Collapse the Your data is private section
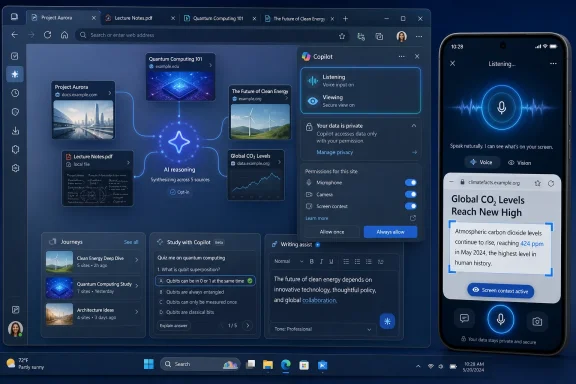576x384 pixels. pyautogui.click(x=414, y=126)
